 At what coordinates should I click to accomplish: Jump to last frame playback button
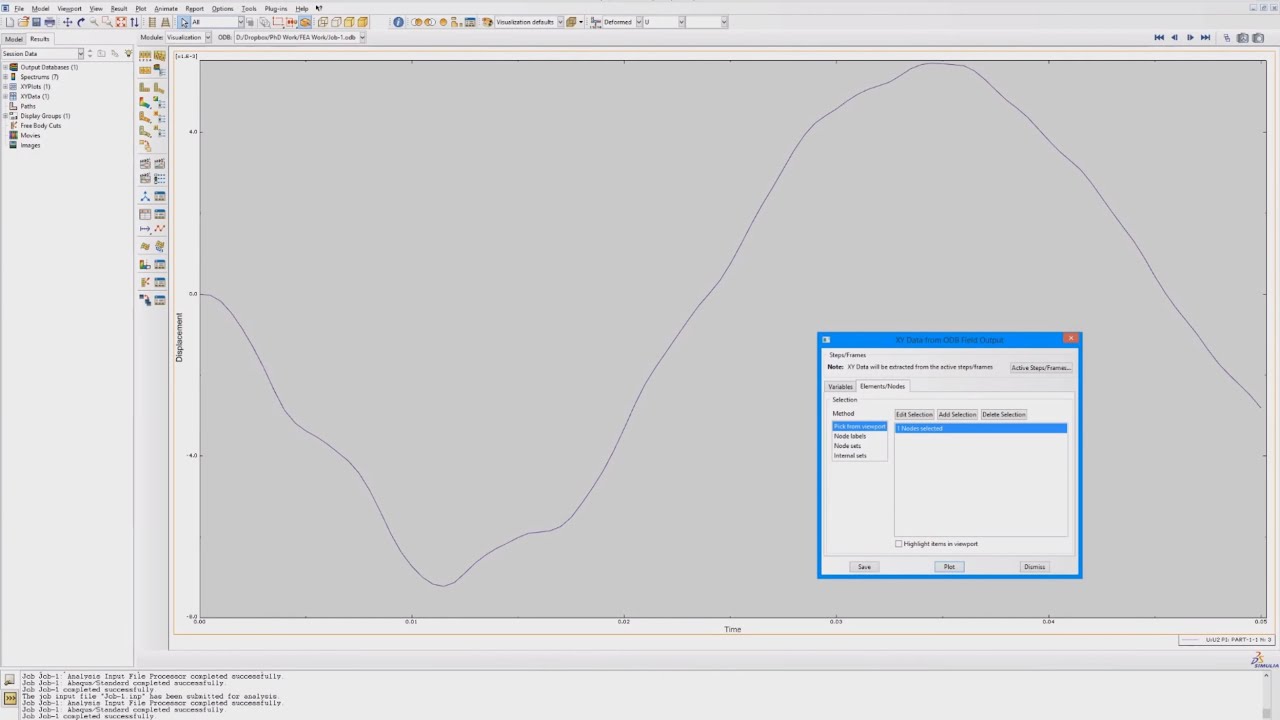pyautogui.click(x=1205, y=38)
